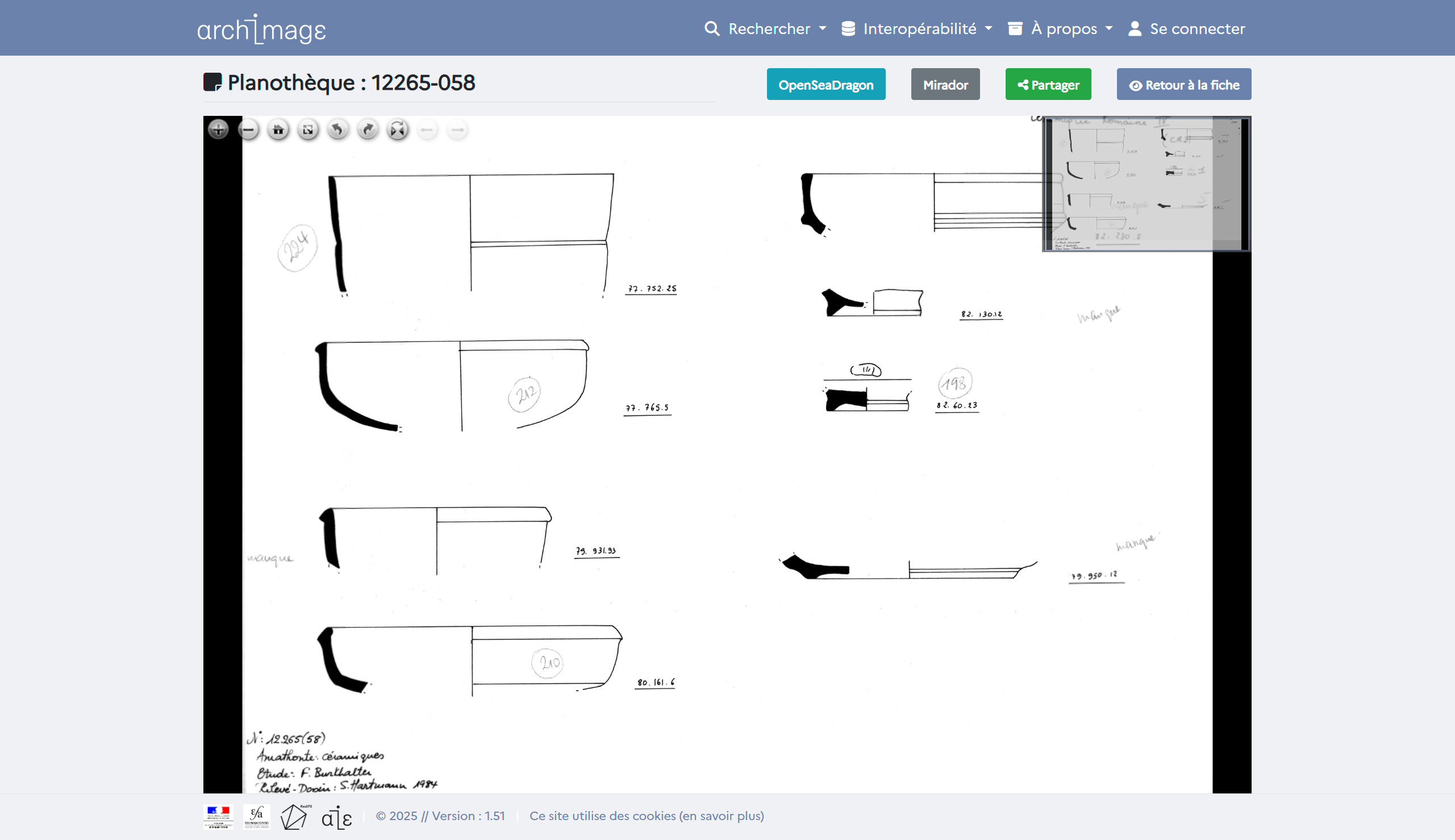Expand the À propos menu
Screen dimensions: 1455x840
1060,28
